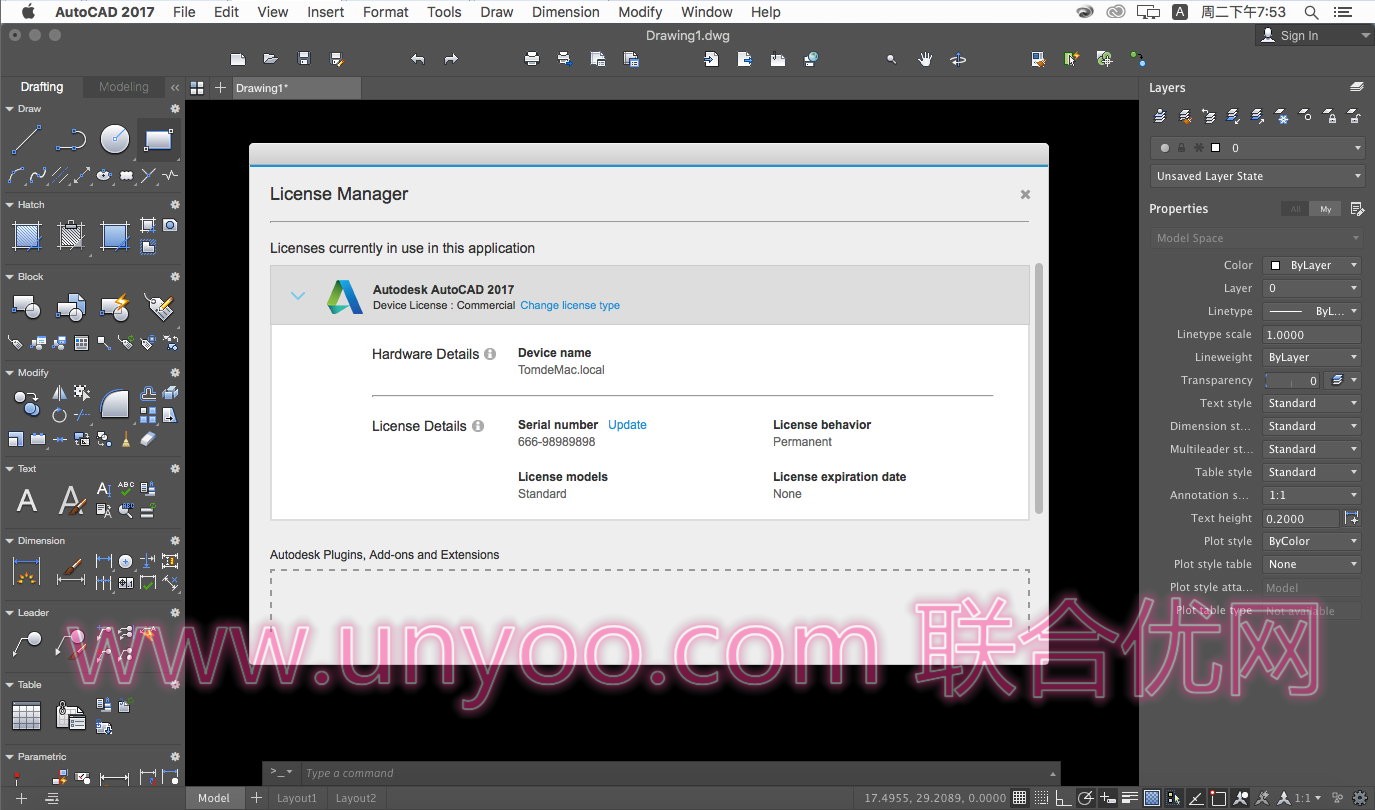This screenshot has width=1375, height=810.
Task: Open the Dimension menu
Action: (x=566, y=12)
